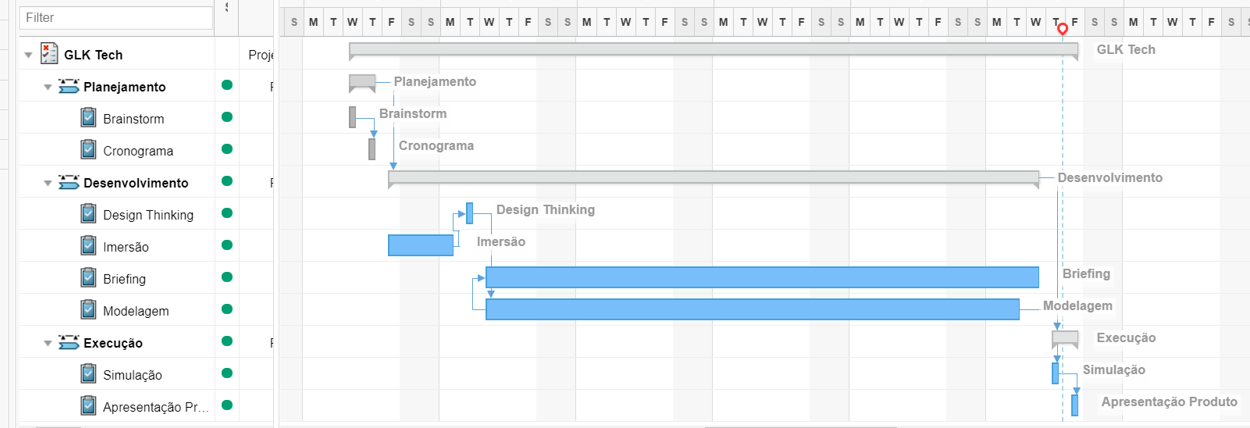The width and height of the screenshot is (1250, 428).
Task: Click the Filter input field
Action: 117,17
